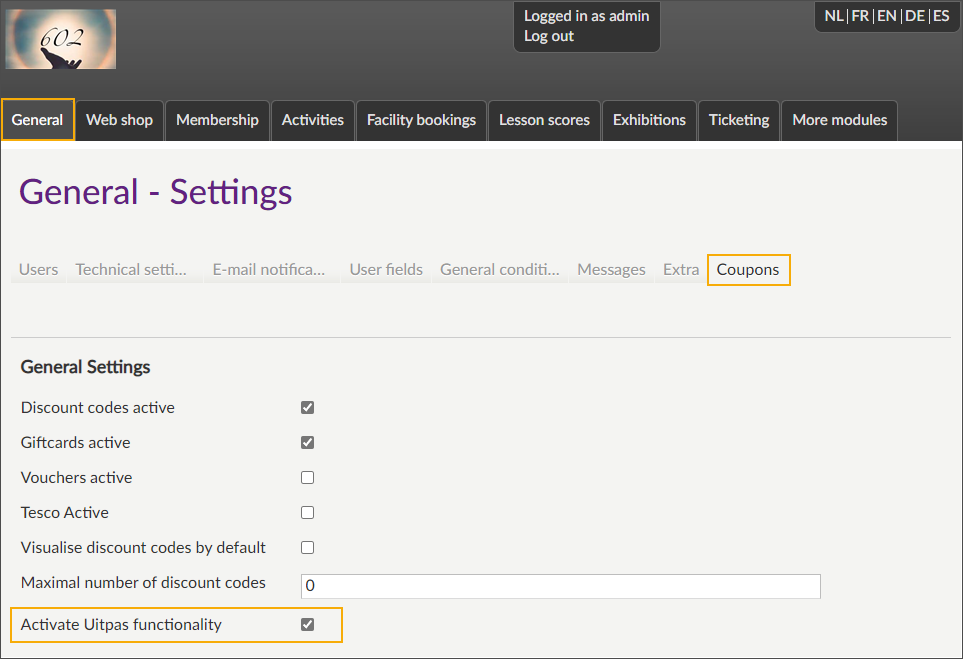Enable Vouchers active
Viewport: 963px width, 659px height.
pyautogui.click(x=307, y=477)
